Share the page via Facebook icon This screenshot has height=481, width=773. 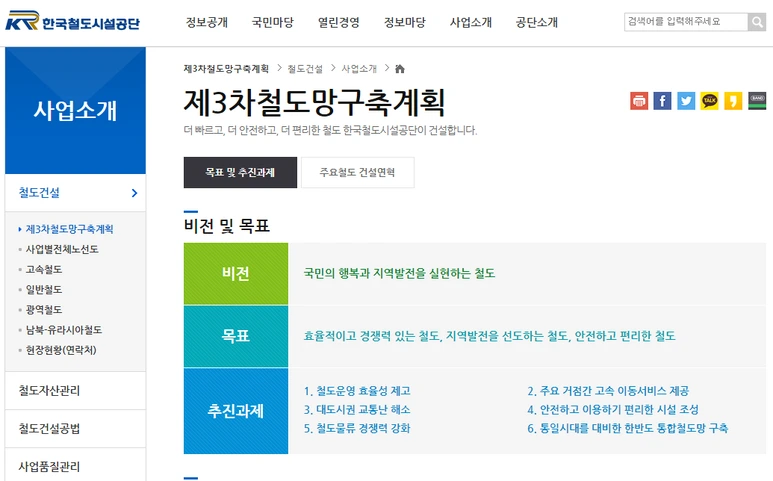(662, 101)
